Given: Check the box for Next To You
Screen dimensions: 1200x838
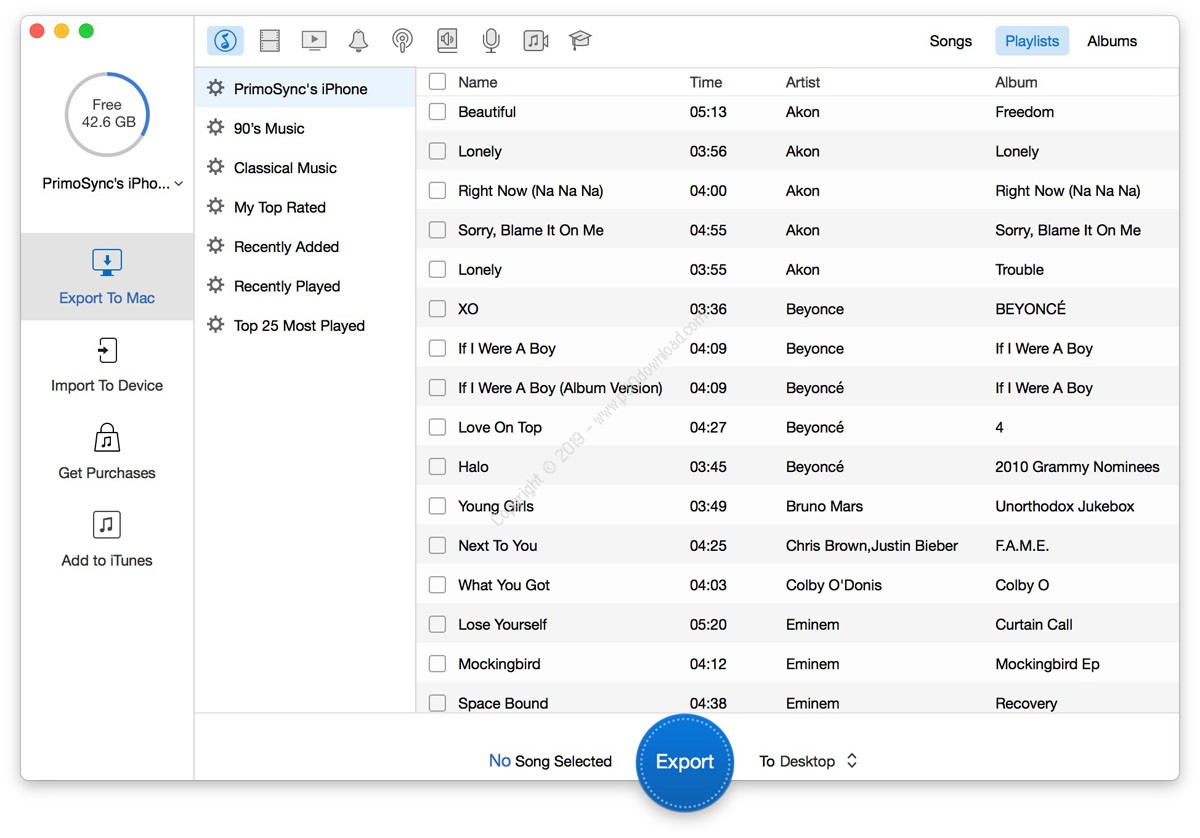Looking at the screenshot, I should [437, 546].
